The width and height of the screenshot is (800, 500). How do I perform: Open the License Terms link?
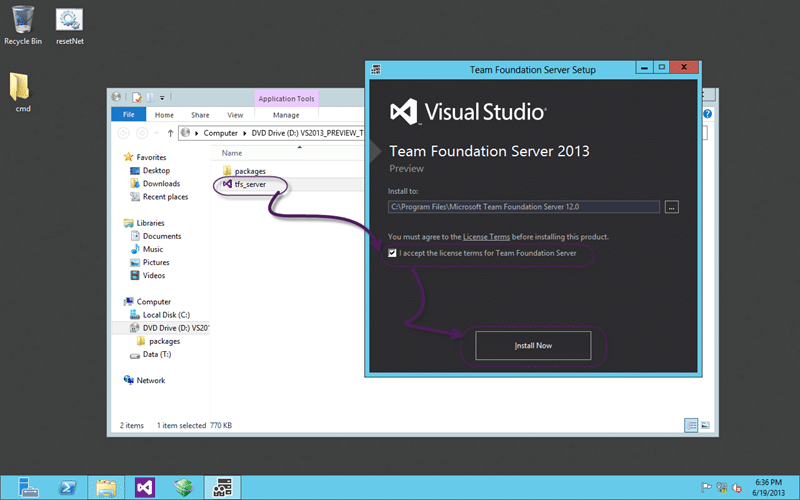486,237
